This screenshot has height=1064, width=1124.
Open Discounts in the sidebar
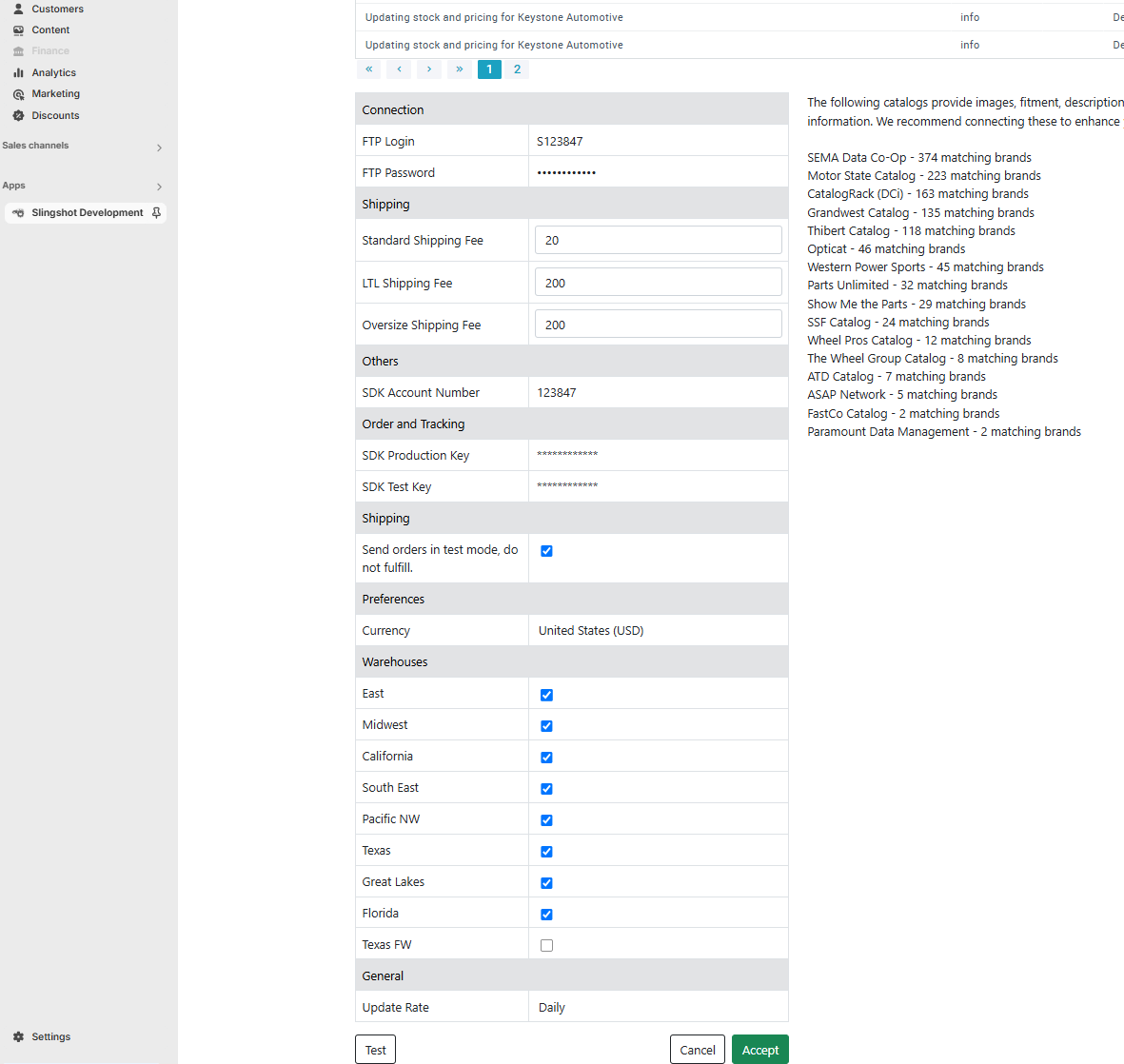tap(55, 115)
